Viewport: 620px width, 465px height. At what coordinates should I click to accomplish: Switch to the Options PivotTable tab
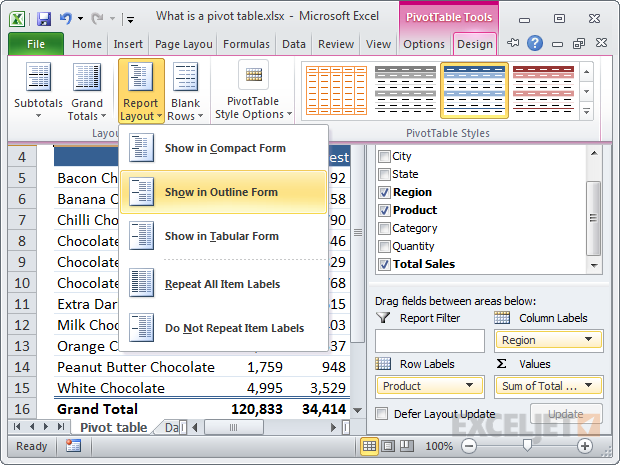tap(424, 44)
